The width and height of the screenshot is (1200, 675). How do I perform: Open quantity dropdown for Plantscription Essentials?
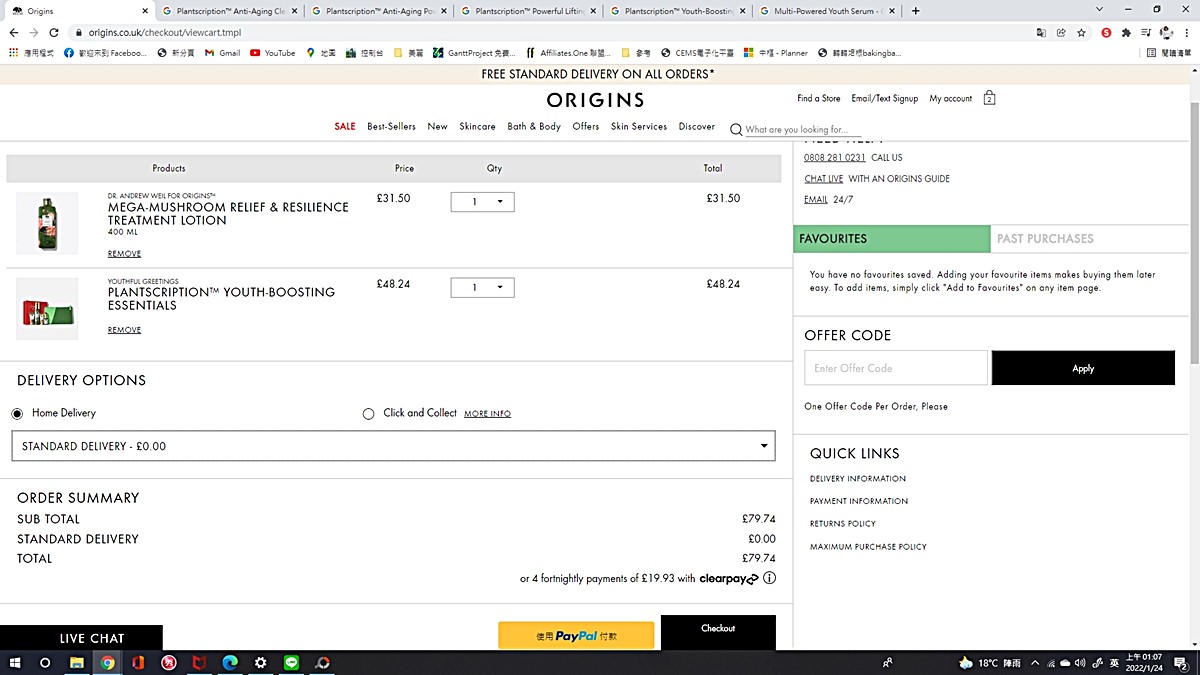483,288
